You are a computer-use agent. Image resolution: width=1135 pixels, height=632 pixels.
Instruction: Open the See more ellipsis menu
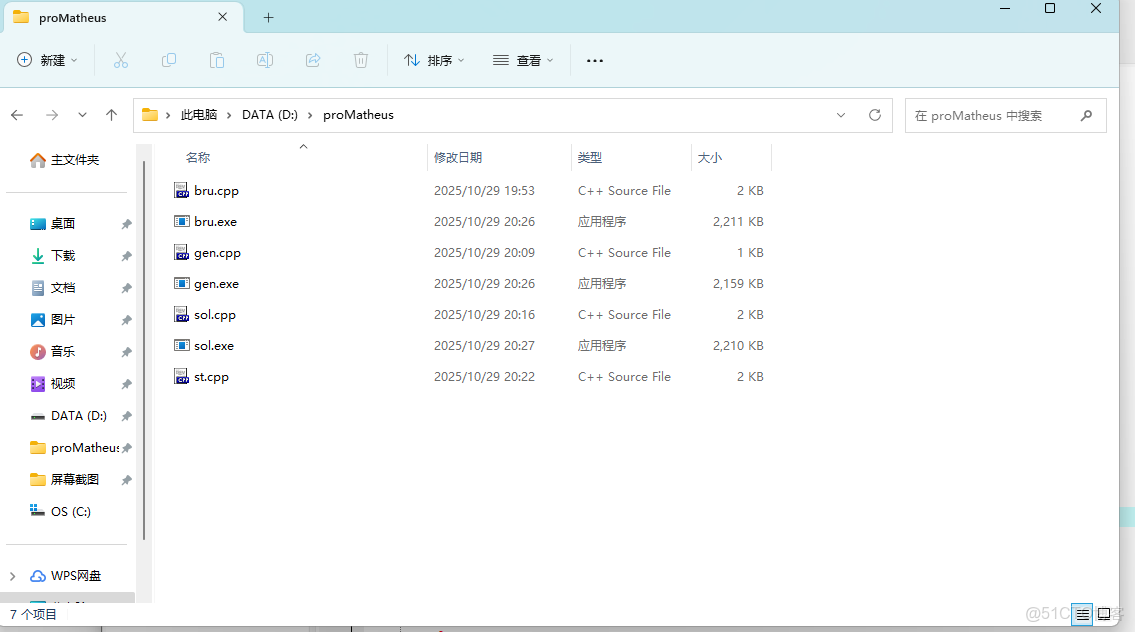tap(594, 60)
